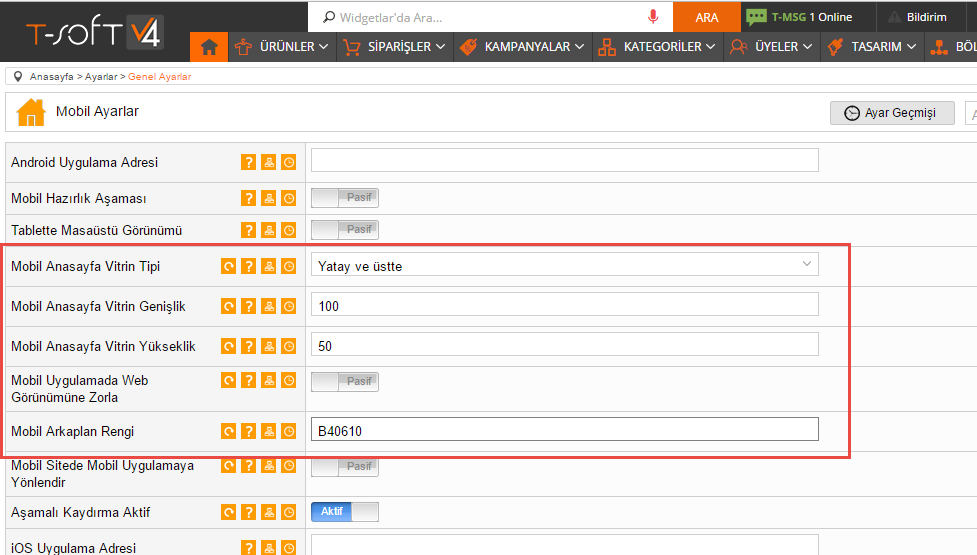The height and width of the screenshot is (555, 977).
Task: Reset Mobil Anasayfa Vitrin Tipi to default
Action: coord(229,267)
